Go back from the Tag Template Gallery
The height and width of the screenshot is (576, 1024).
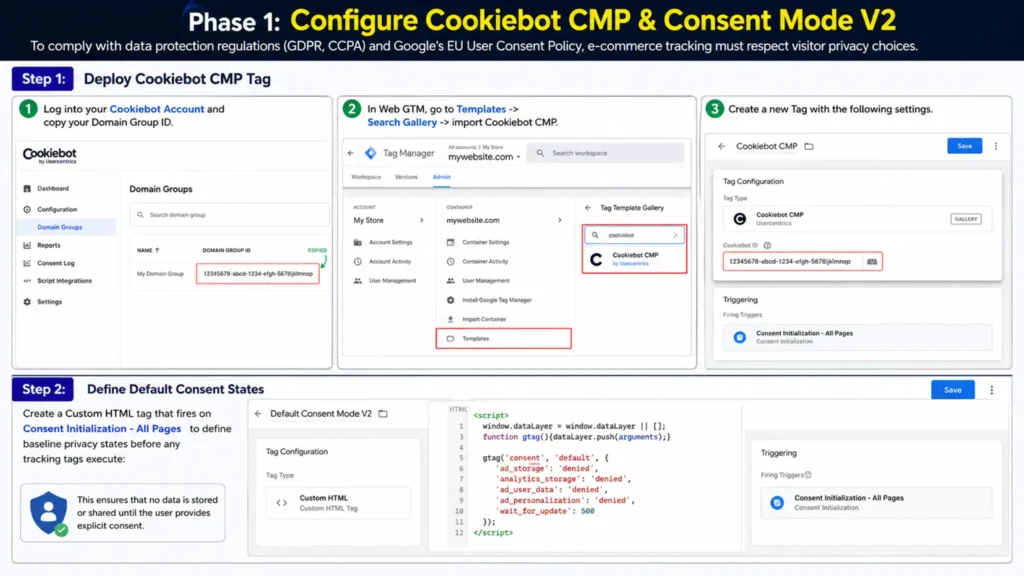[588, 208]
